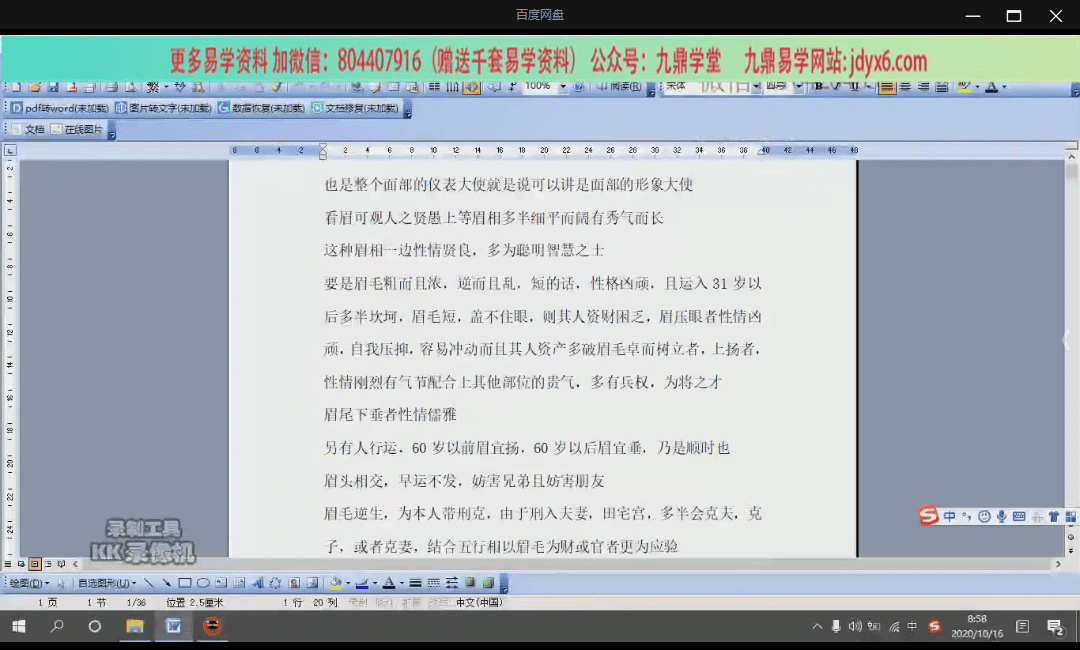Expand the zoom percentage dropdown
This screenshot has height=650, width=1080.
[563, 88]
